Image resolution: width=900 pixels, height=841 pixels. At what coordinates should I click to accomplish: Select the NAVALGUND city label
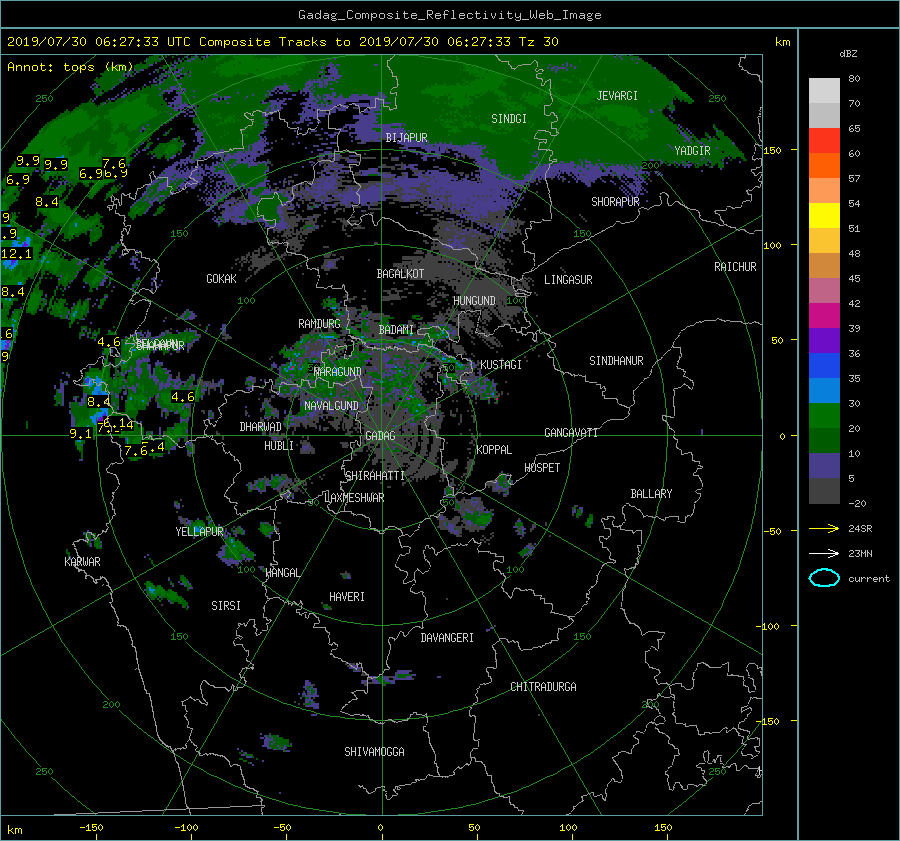click(331, 406)
